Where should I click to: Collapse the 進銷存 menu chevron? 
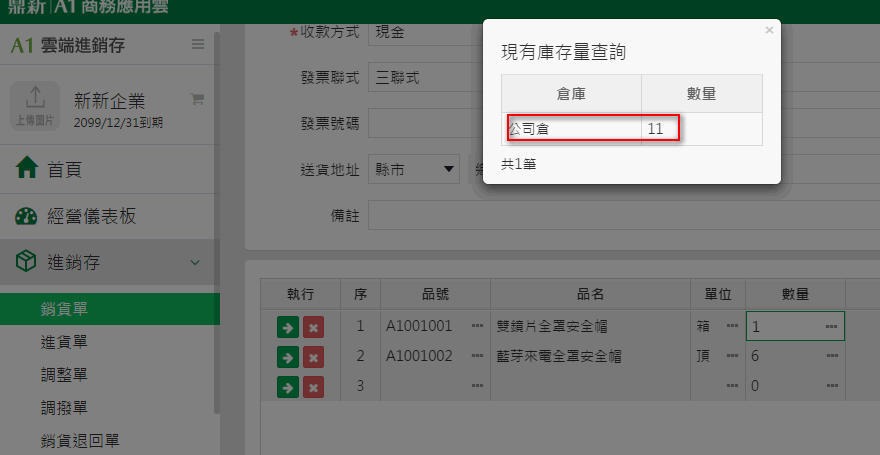pos(195,262)
